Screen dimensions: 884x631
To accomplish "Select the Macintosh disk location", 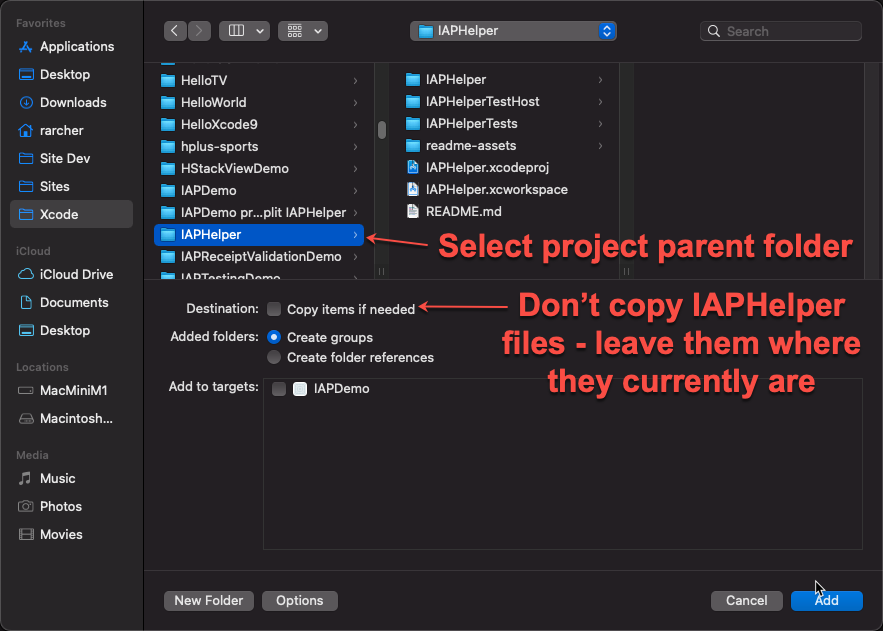I will pos(71,418).
